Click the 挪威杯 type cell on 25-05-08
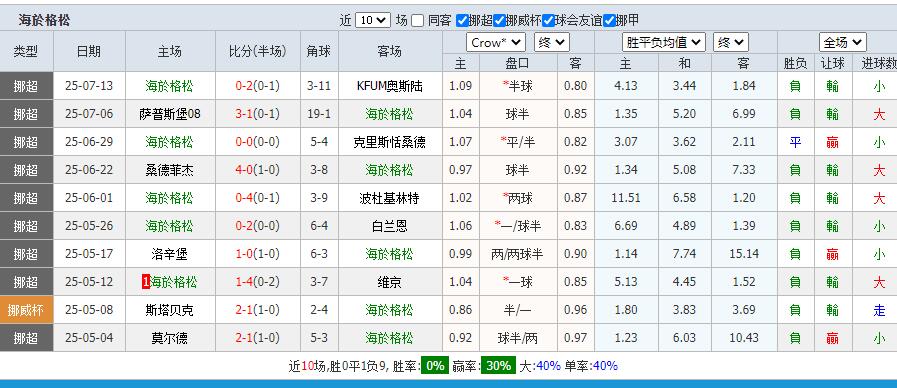This screenshot has width=897, height=388. point(26,310)
